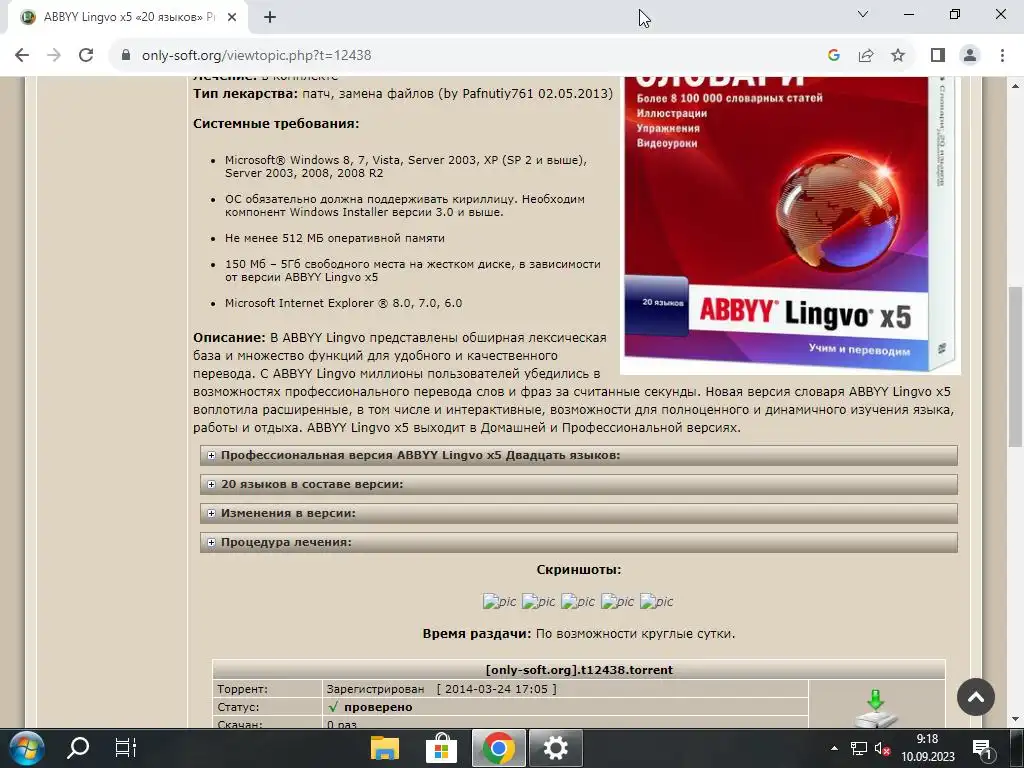Open Microsoft Store from taskbar

(x=441, y=748)
